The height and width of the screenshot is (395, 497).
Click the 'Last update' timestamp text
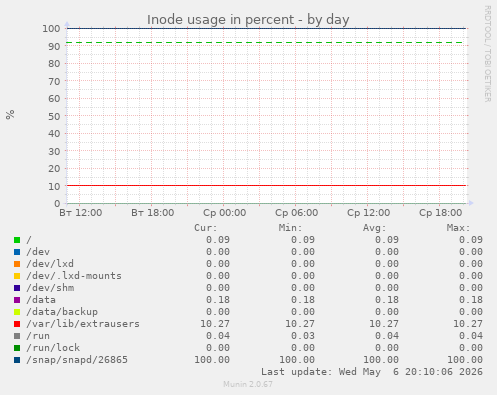(372, 372)
